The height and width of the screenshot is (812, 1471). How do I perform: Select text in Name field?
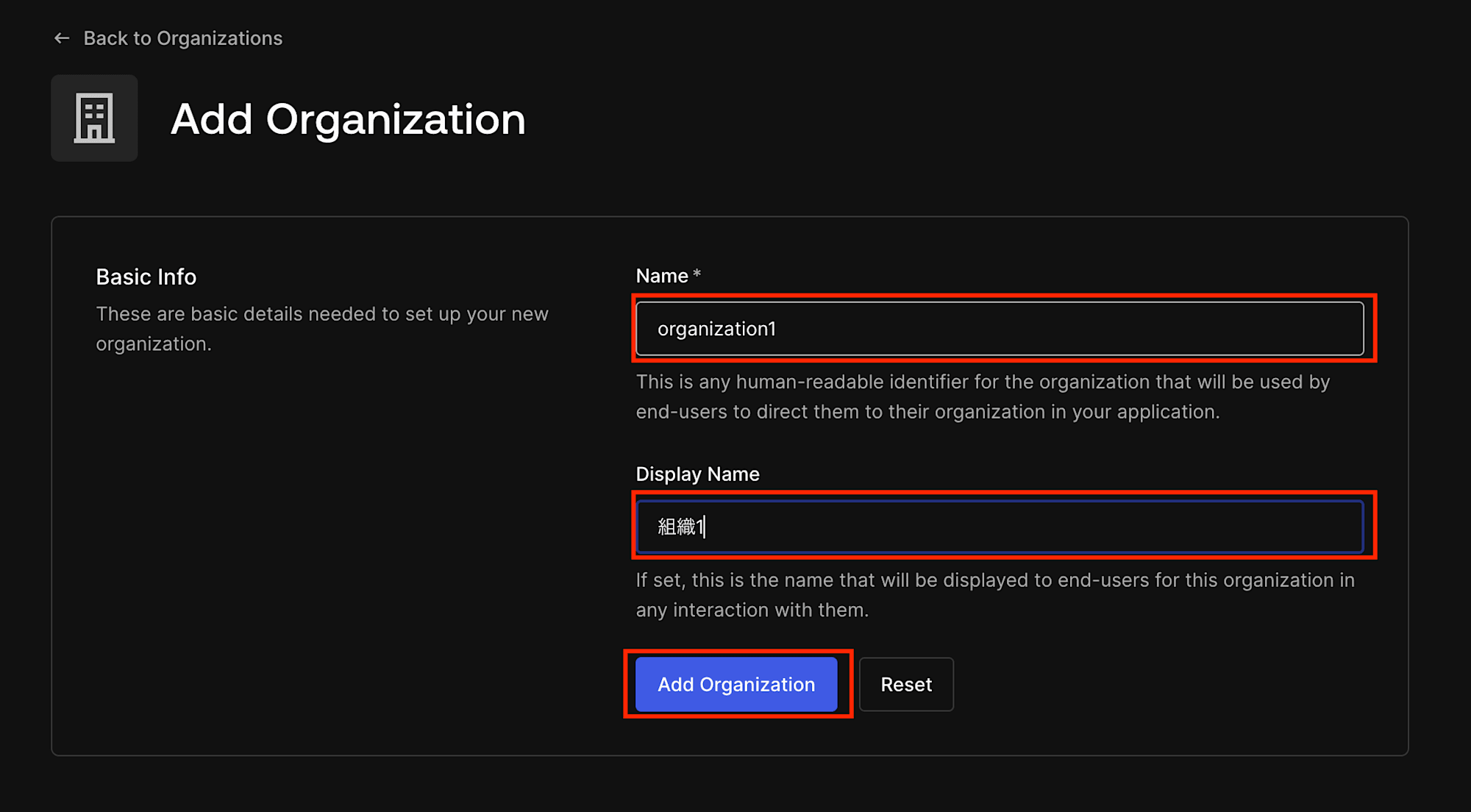[716, 328]
